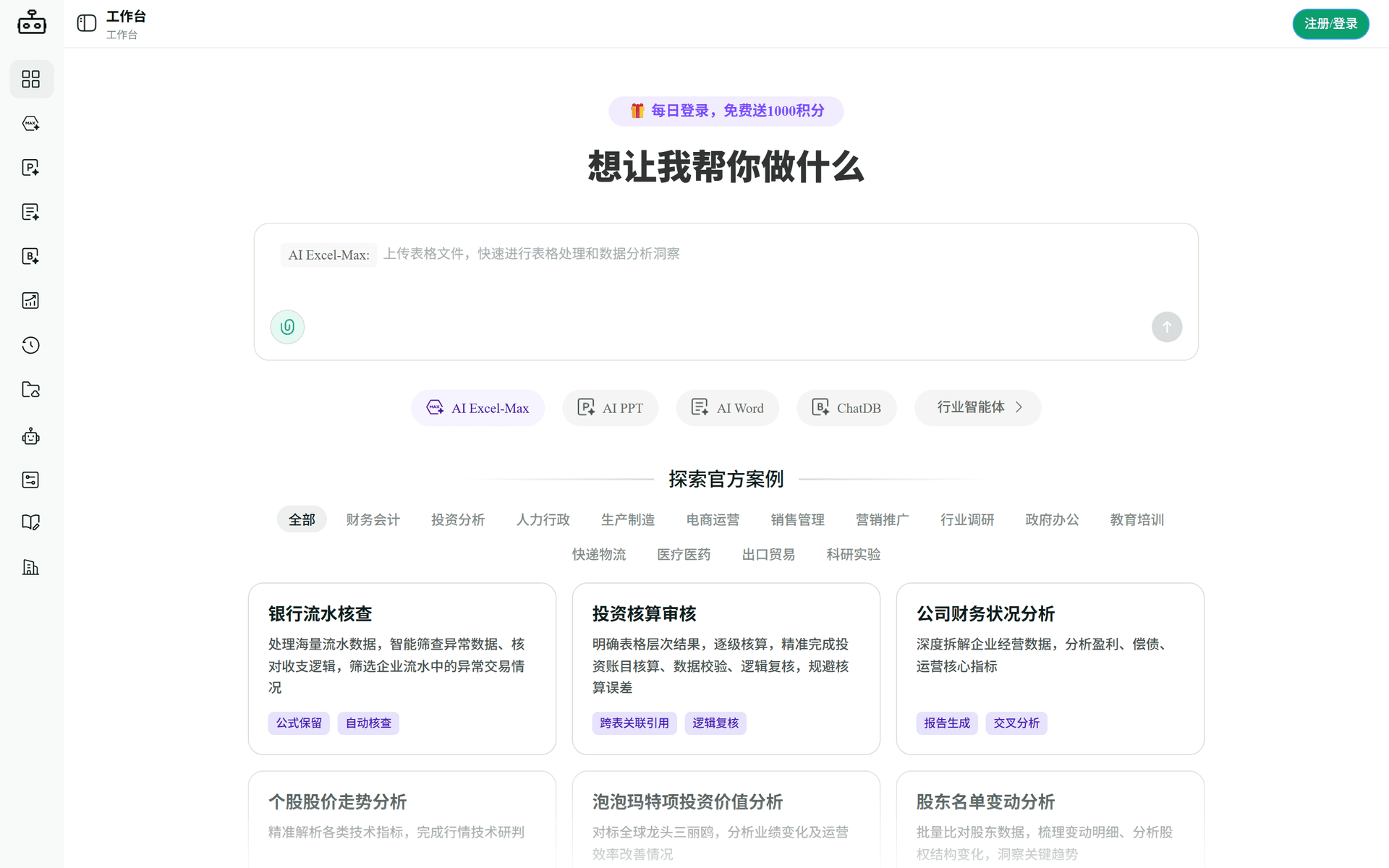Switch to the 人力行政 category tab
1389x868 pixels.
tap(543, 519)
